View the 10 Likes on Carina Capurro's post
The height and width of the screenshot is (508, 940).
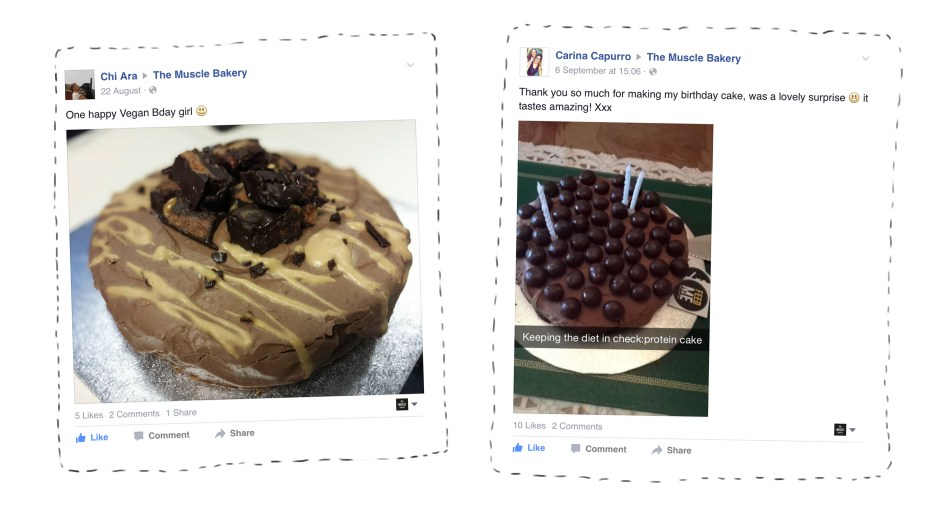pyautogui.click(x=529, y=425)
